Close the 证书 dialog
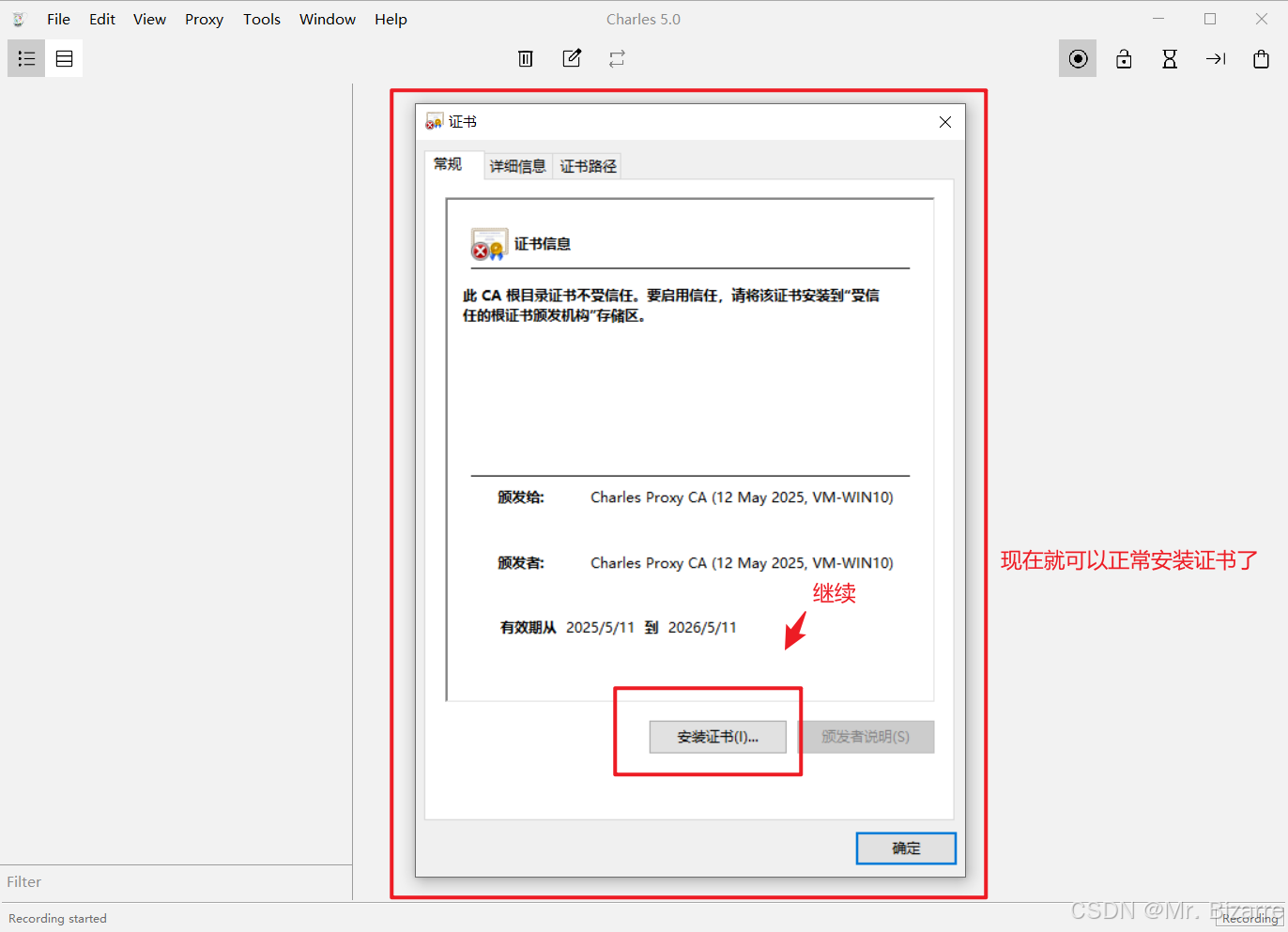This screenshot has width=1288, height=932. [x=945, y=122]
